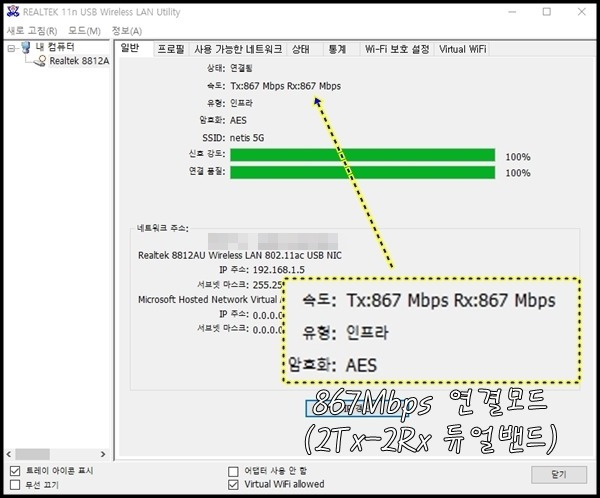
Task: Toggle the Virtual WiFi allowed checkbox
Action: [x=233, y=485]
